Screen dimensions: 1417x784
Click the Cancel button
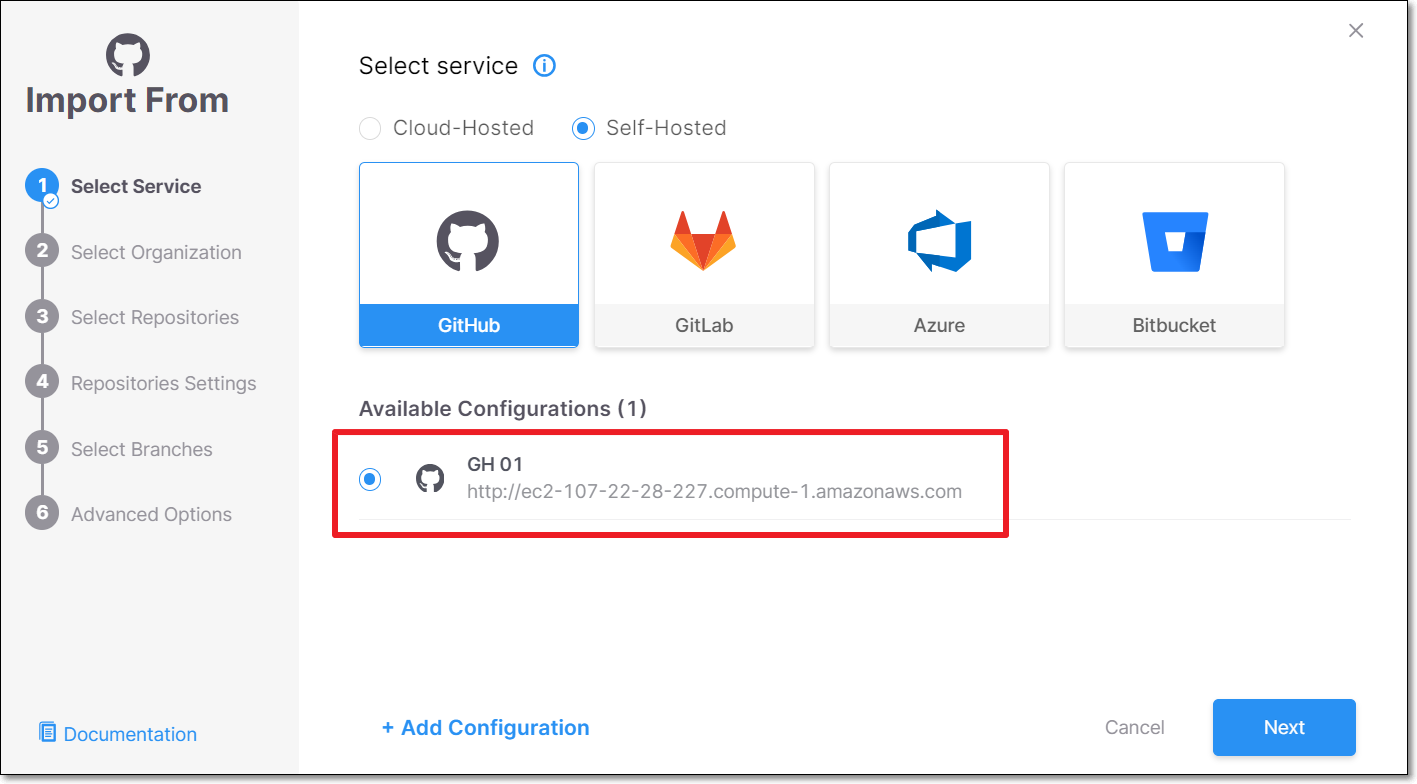[1135, 727]
